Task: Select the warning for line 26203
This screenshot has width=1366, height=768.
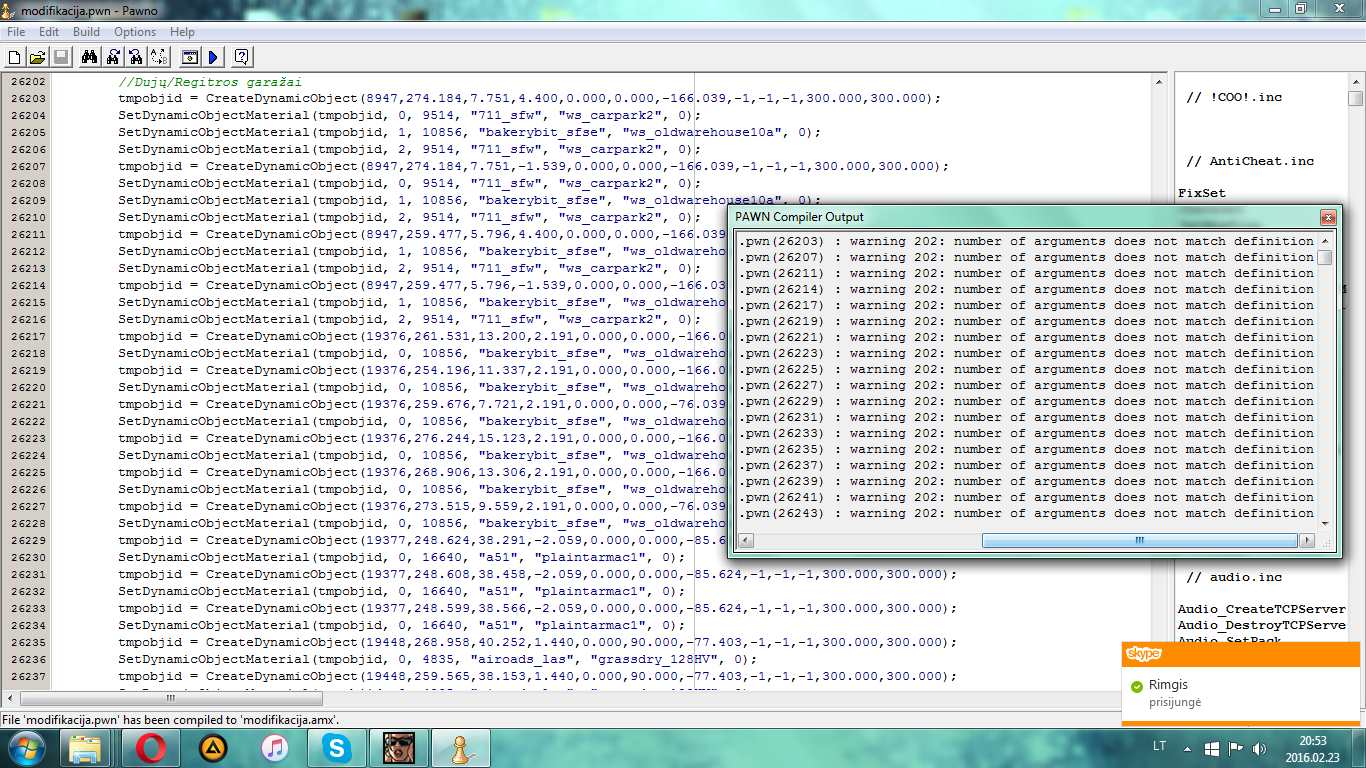Action: (x=1027, y=241)
